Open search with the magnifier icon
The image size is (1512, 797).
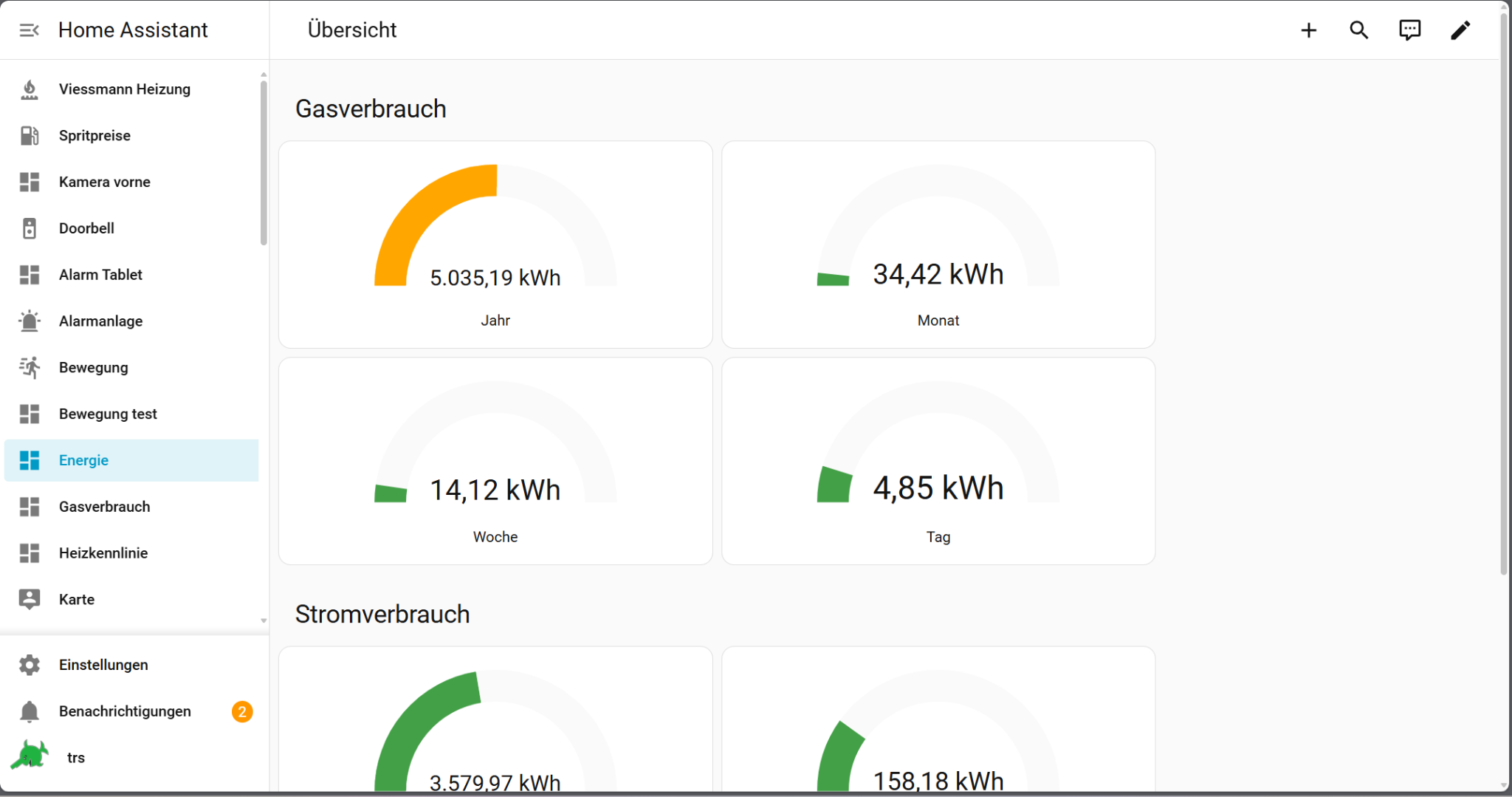(x=1359, y=30)
